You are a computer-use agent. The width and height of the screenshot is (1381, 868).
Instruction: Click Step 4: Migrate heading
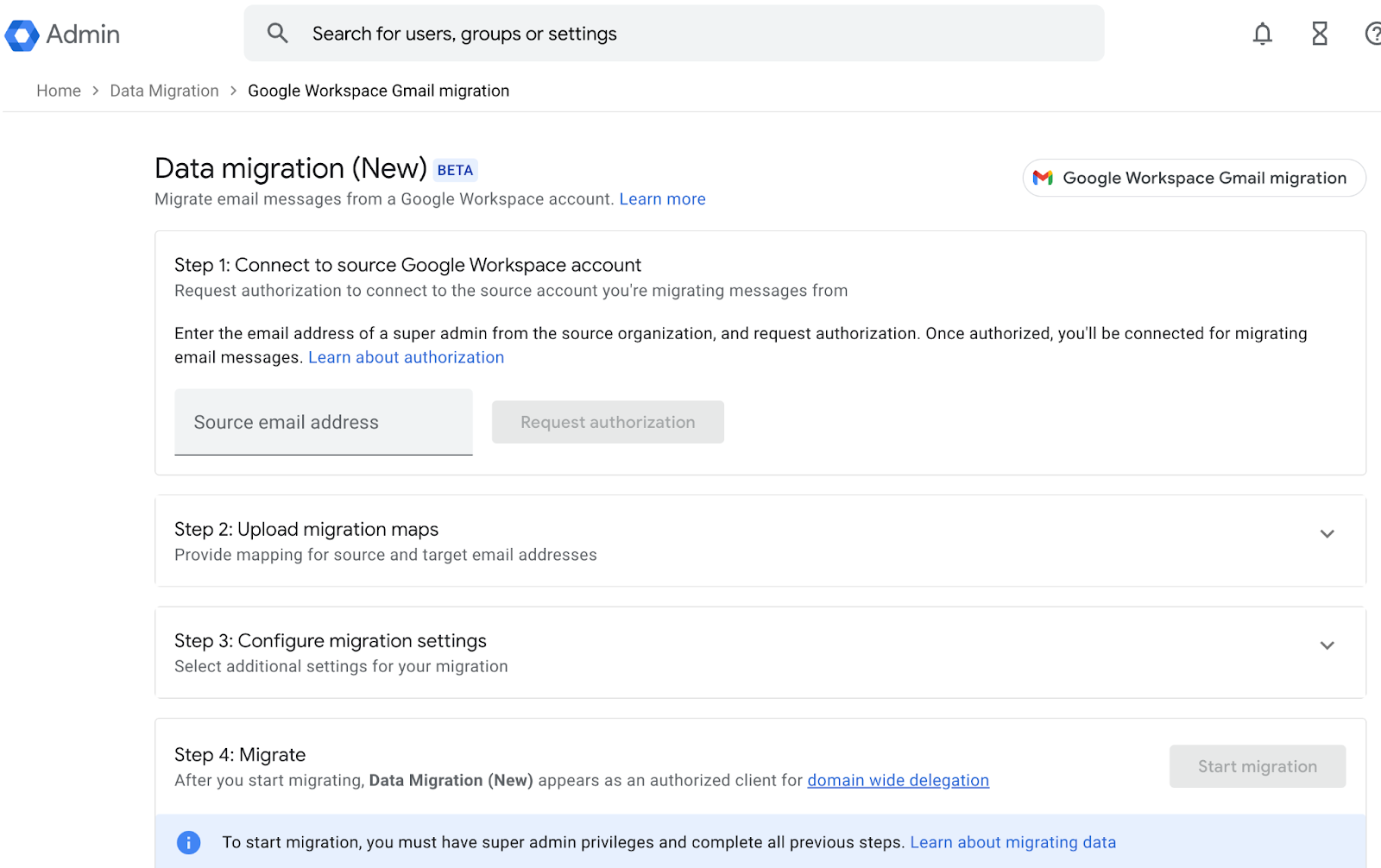[240, 755]
